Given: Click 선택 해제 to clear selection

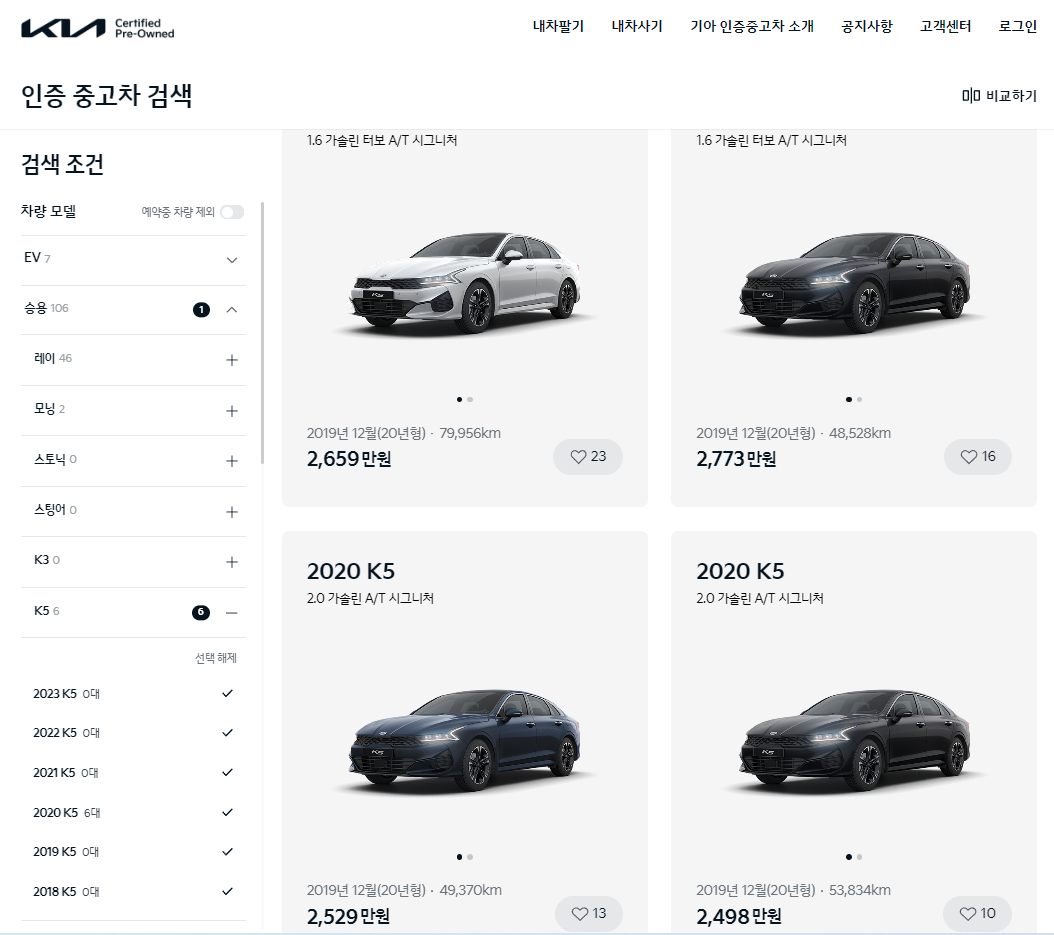Looking at the screenshot, I should tap(216, 658).
